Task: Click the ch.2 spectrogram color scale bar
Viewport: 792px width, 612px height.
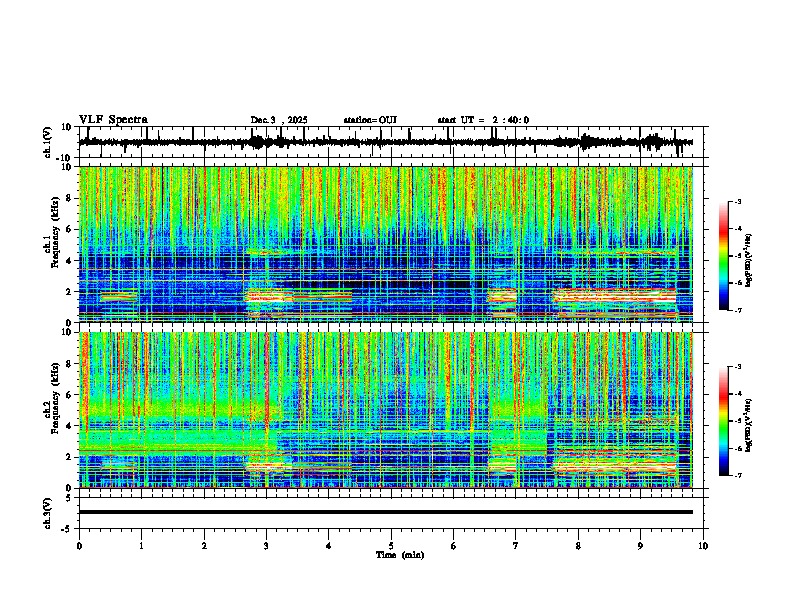Action: [x=723, y=421]
